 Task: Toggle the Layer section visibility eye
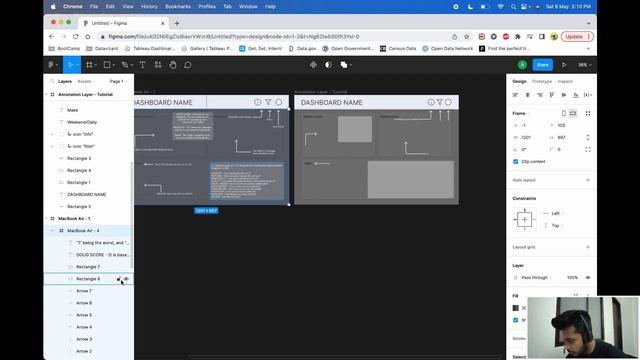(588, 277)
